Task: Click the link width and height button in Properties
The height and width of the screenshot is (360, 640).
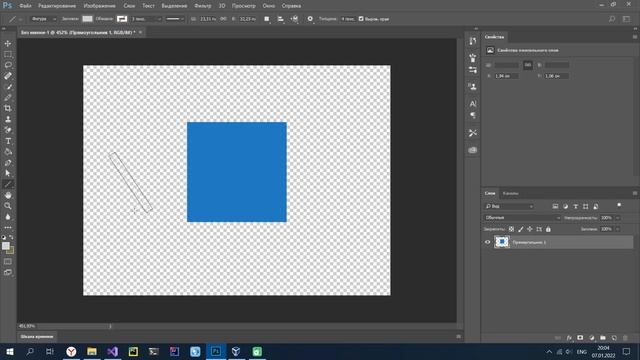Action: pos(528,65)
